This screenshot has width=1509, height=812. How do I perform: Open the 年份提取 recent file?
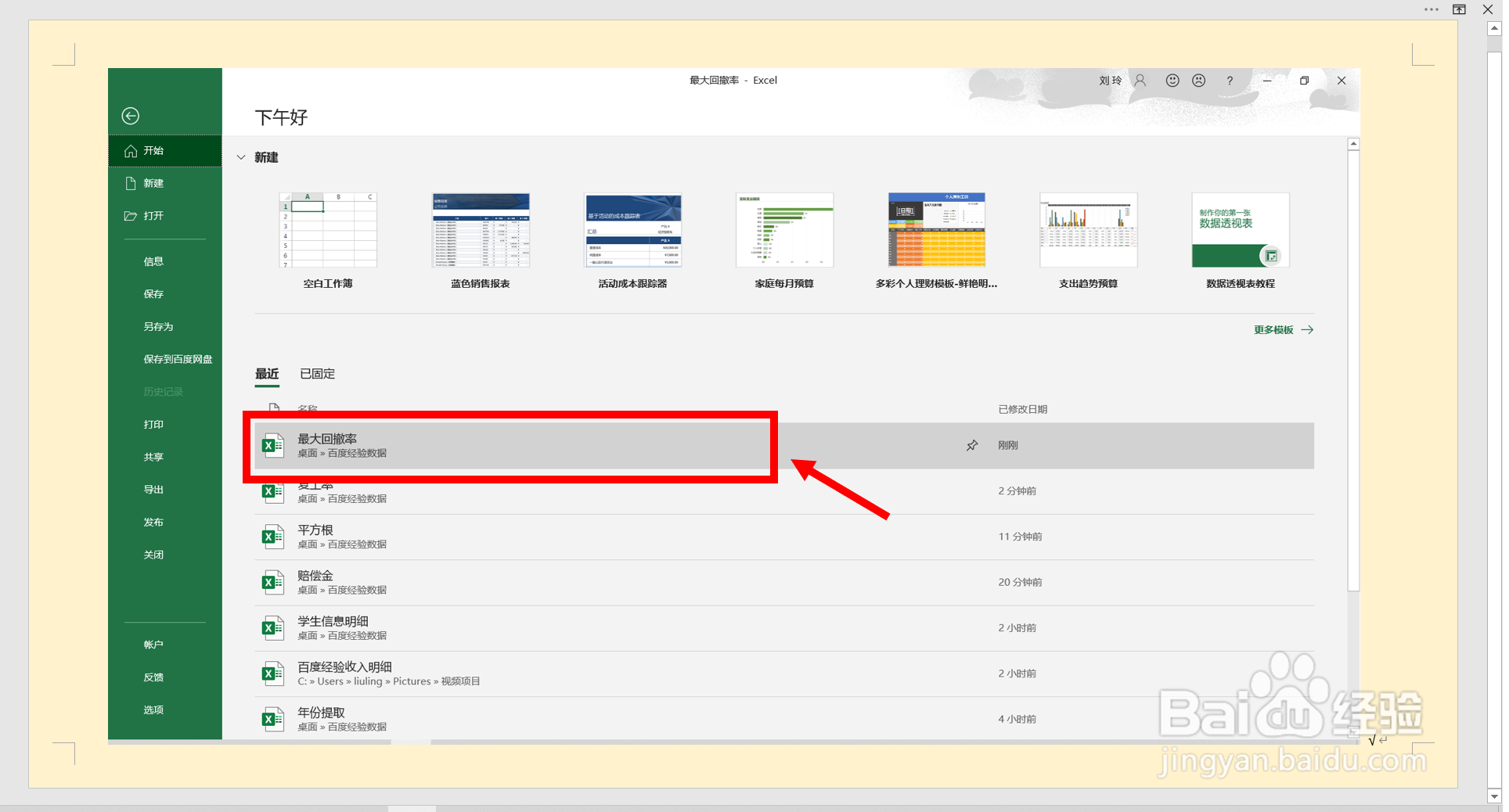784,719
